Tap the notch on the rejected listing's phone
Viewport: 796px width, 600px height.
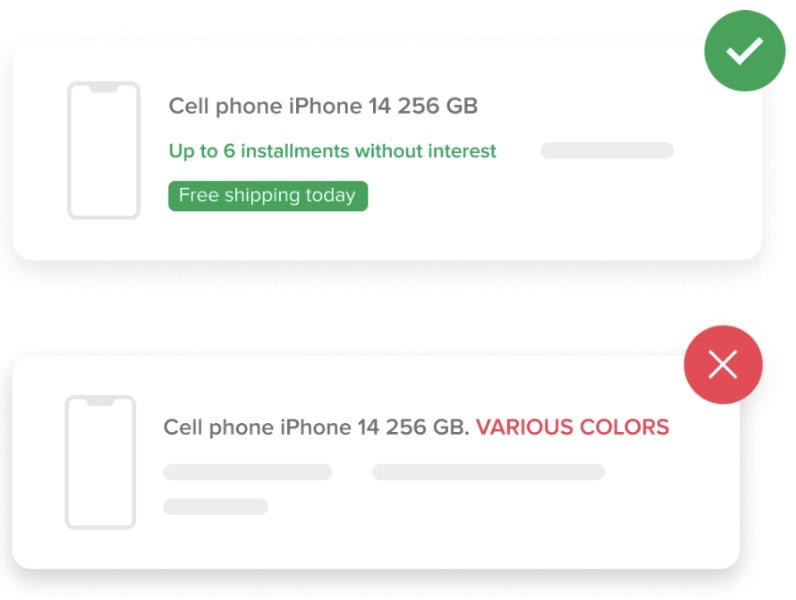click(100, 401)
